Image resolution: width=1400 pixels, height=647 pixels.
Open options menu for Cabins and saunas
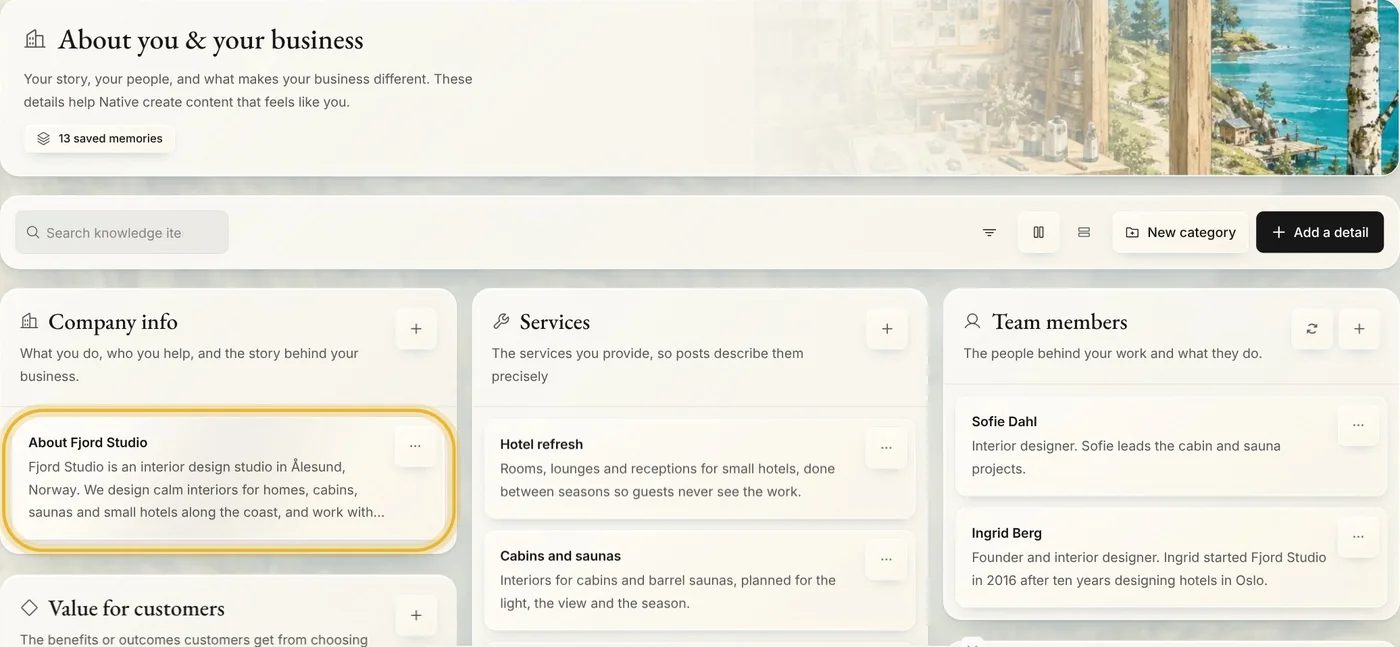point(886,560)
